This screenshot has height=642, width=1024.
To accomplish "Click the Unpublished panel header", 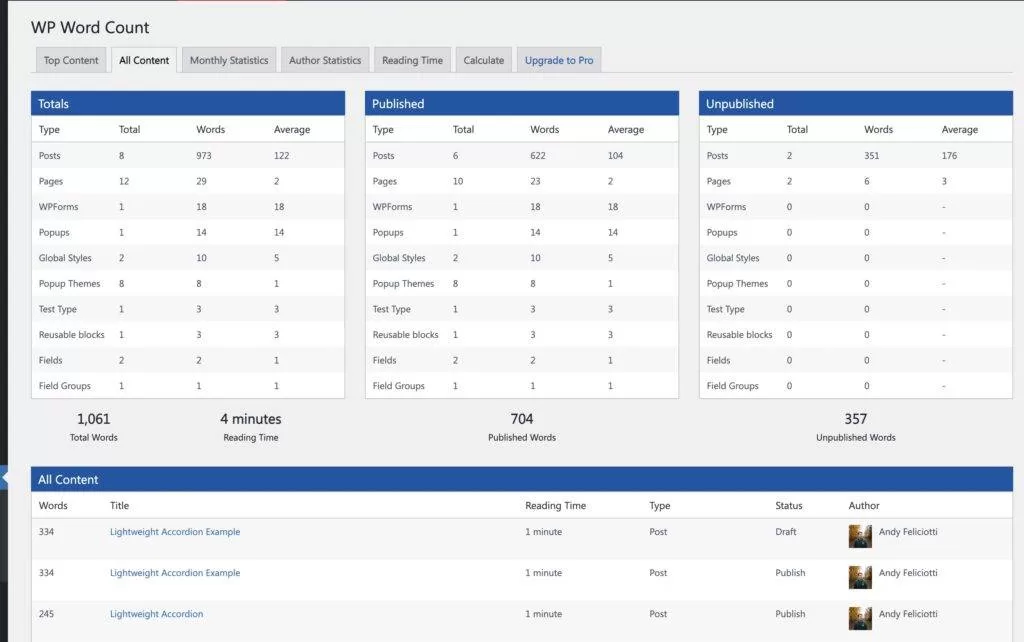I will pos(855,103).
